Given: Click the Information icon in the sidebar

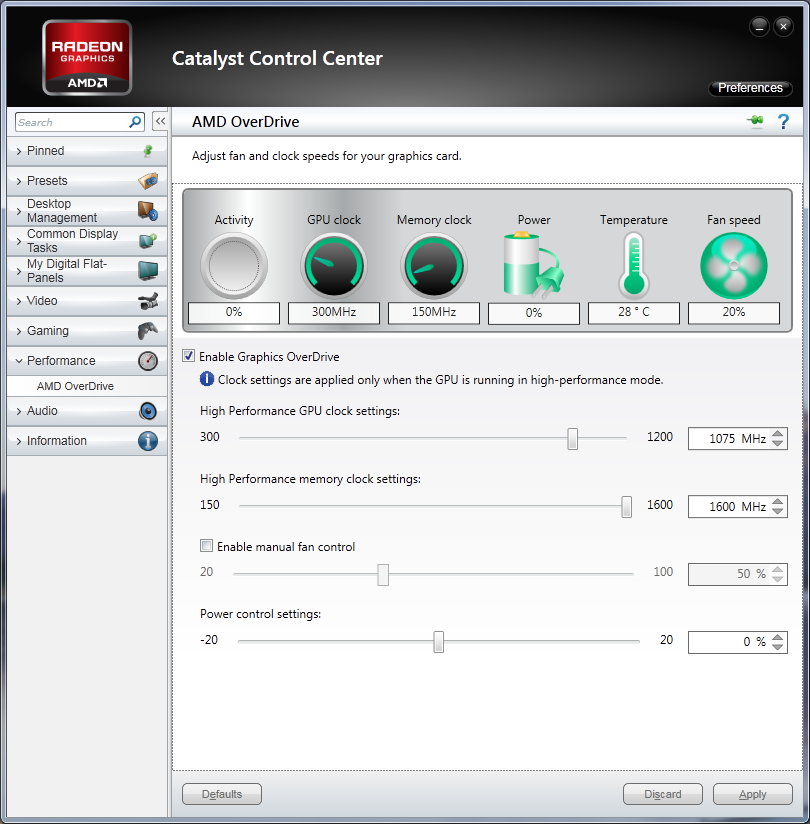Looking at the screenshot, I should pos(148,441).
